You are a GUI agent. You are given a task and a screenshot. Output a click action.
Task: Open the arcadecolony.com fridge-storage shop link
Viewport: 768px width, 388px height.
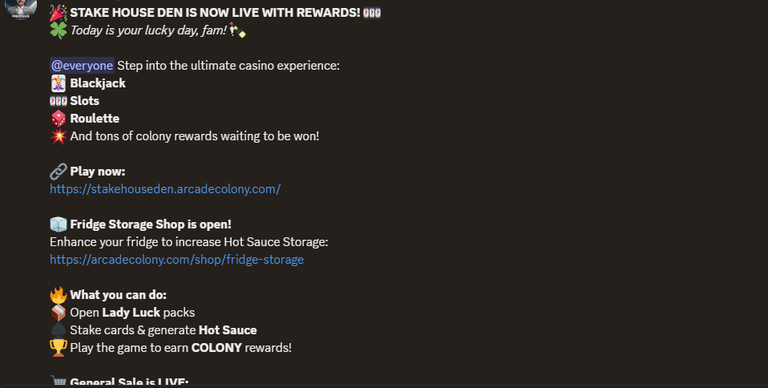(177, 260)
